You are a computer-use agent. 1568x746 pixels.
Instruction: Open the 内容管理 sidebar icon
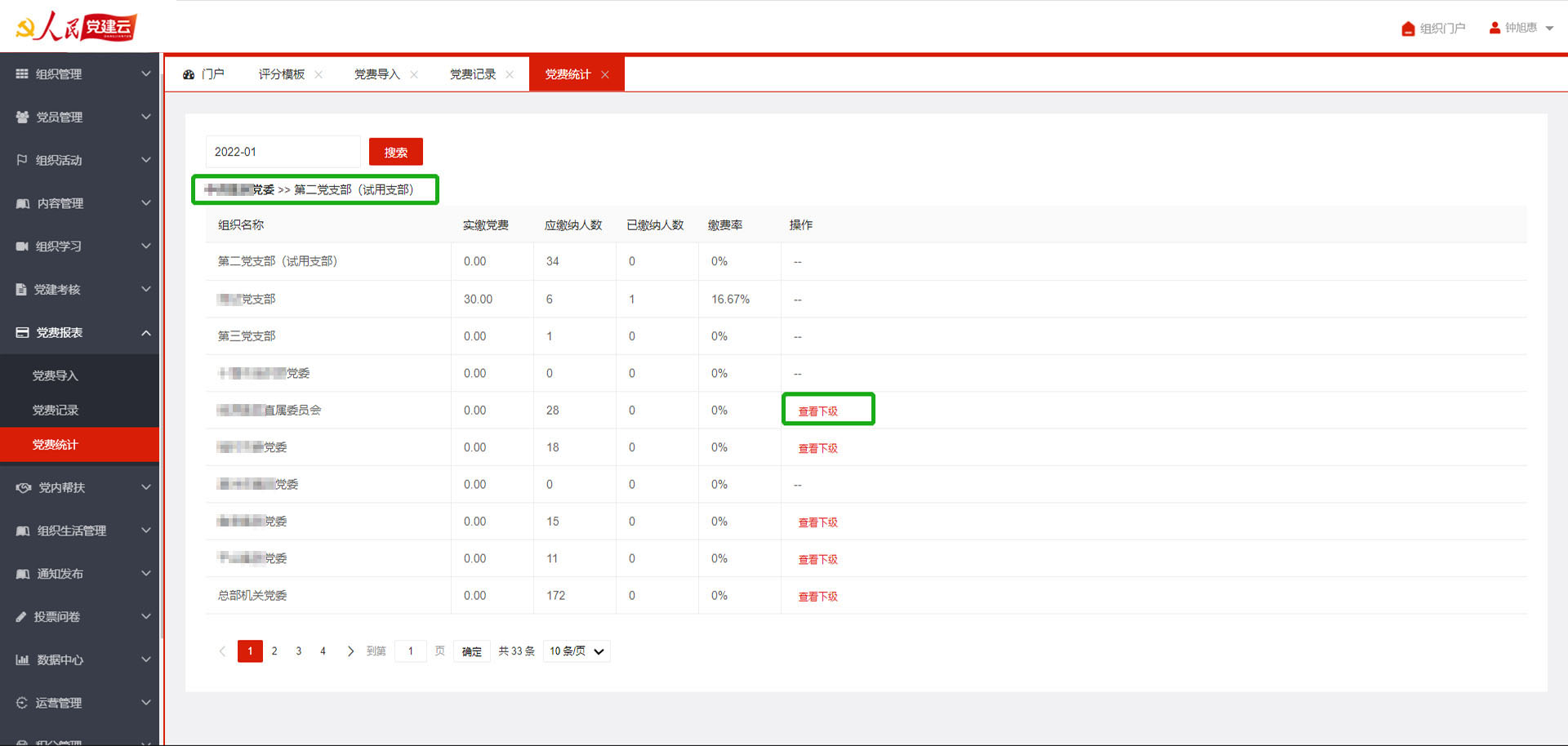click(x=22, y=203)
